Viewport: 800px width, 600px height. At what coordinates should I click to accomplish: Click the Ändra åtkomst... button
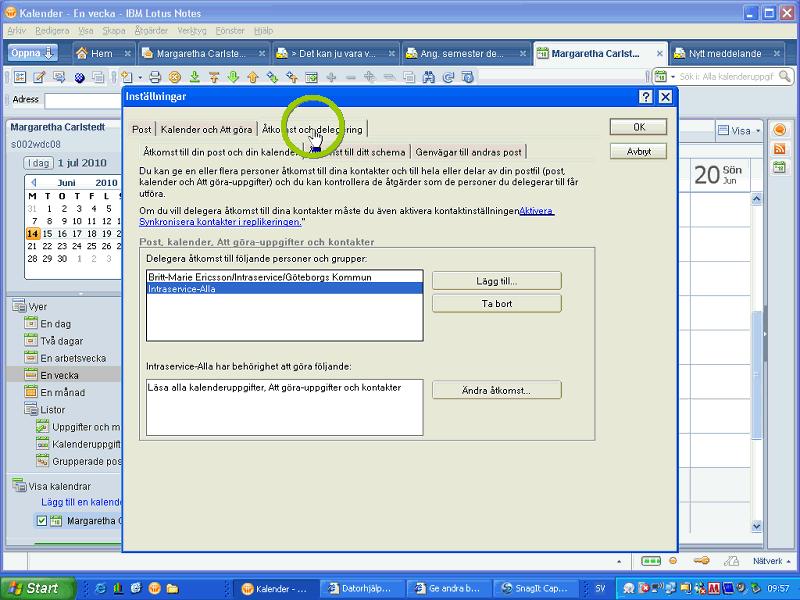coord(496,390)
